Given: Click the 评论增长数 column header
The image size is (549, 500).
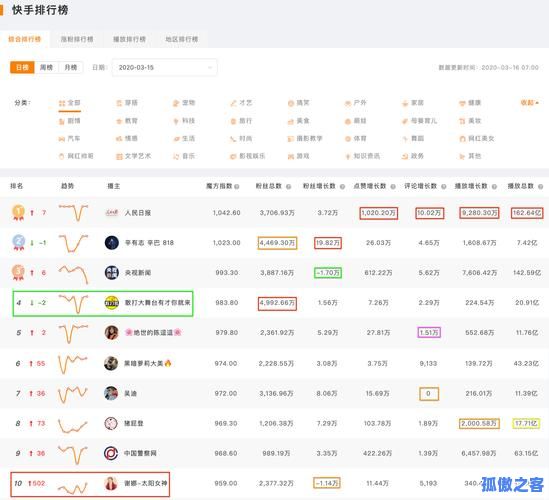Looking at the screenshot, I should [421, 186].
